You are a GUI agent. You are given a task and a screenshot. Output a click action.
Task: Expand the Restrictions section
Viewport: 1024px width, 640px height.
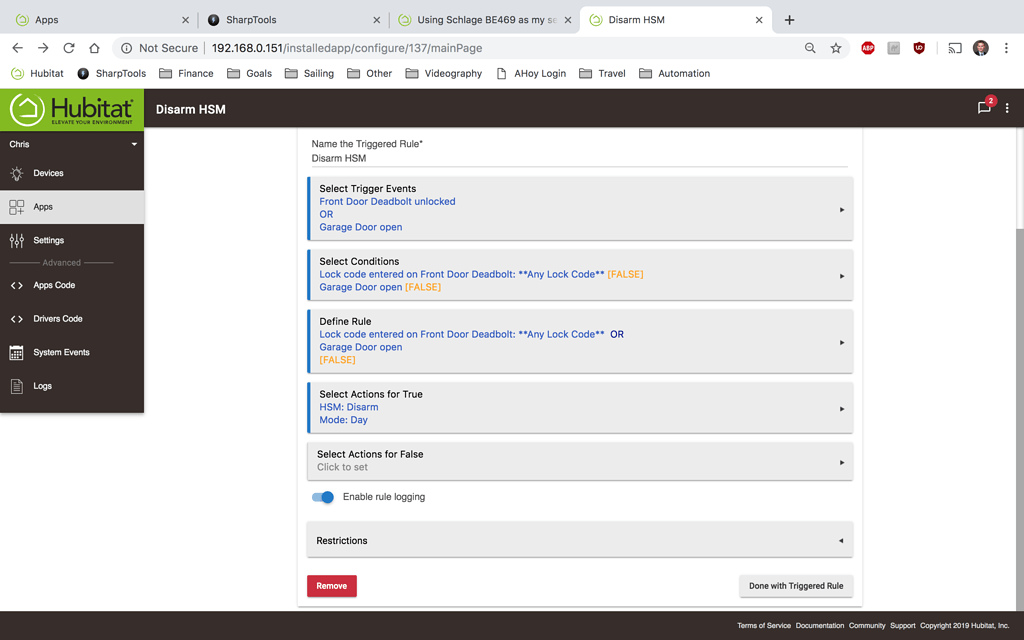(x=580, y=540)
